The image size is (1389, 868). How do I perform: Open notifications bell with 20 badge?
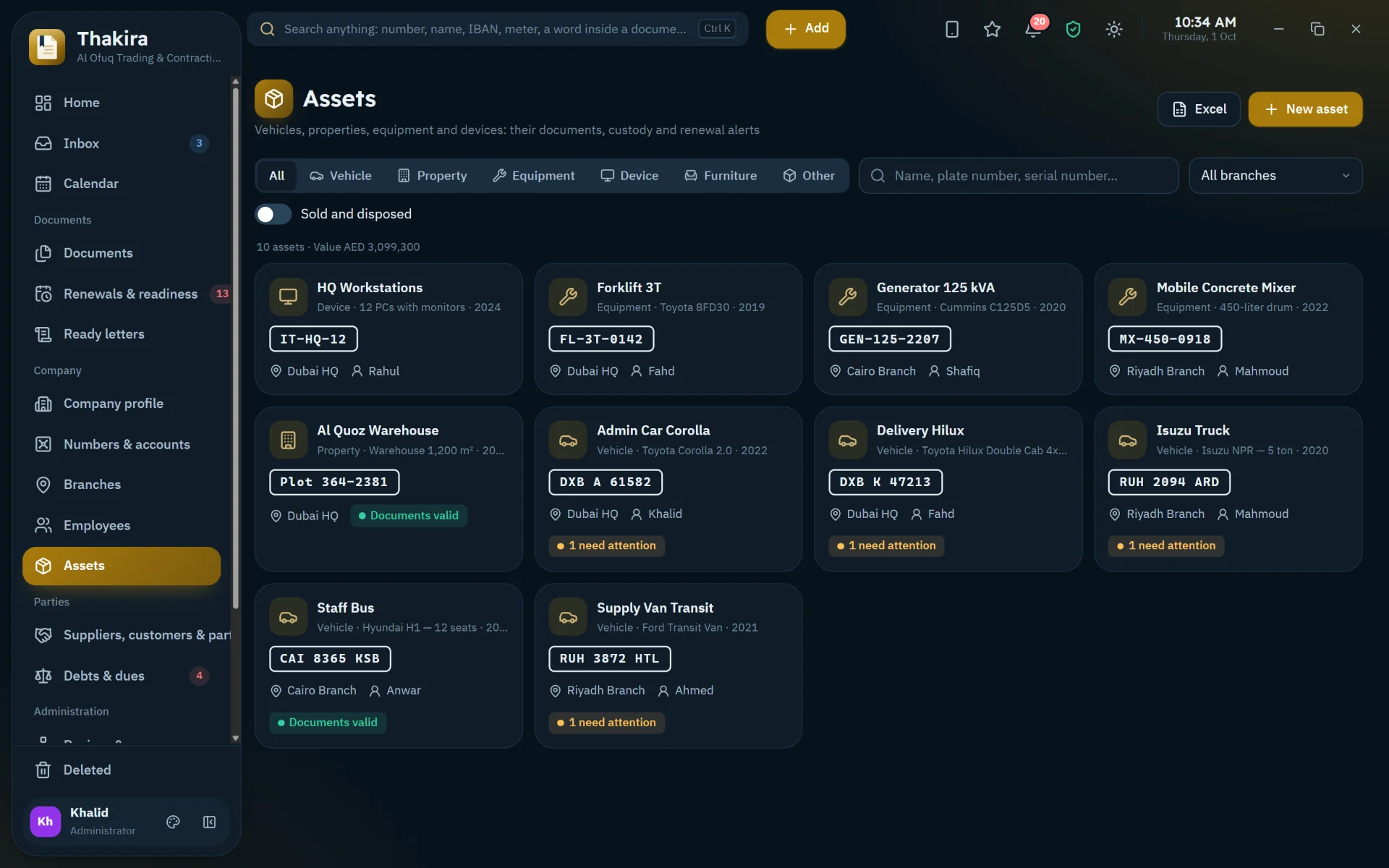click(1033, 29)
